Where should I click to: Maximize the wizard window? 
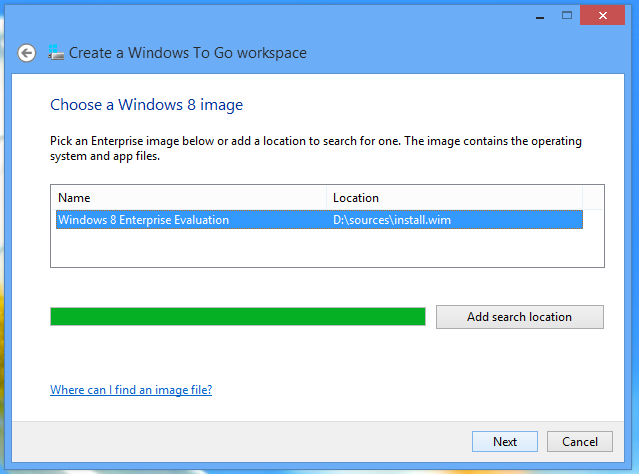pos(566,15)
